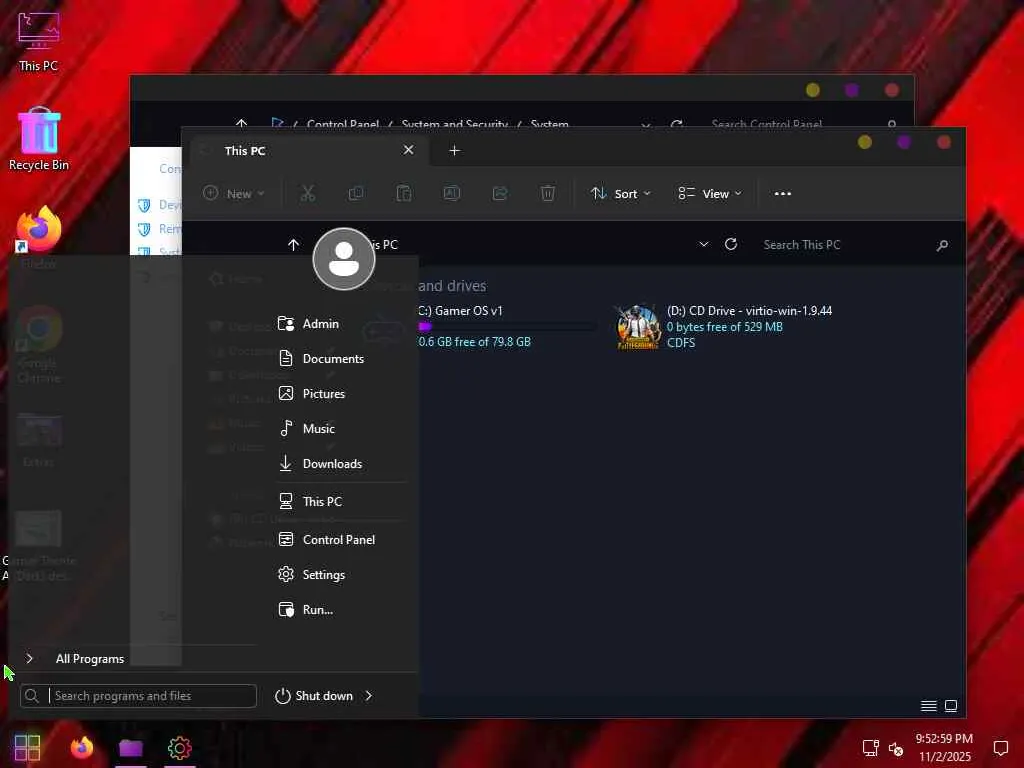Open Settings from the Start menu

[312, 575]
